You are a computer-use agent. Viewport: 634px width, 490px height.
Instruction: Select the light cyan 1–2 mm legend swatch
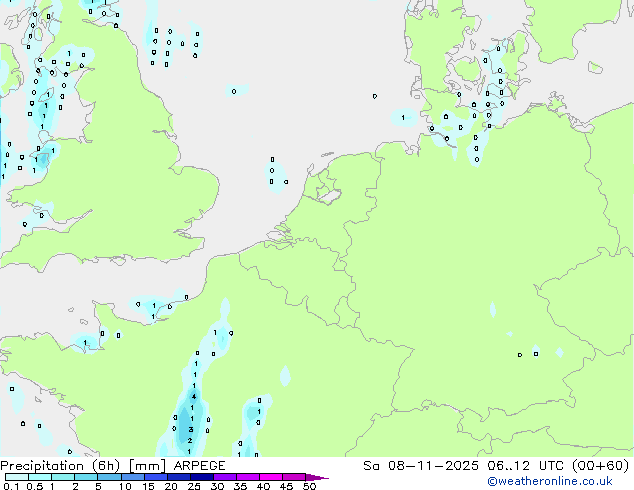63,478
